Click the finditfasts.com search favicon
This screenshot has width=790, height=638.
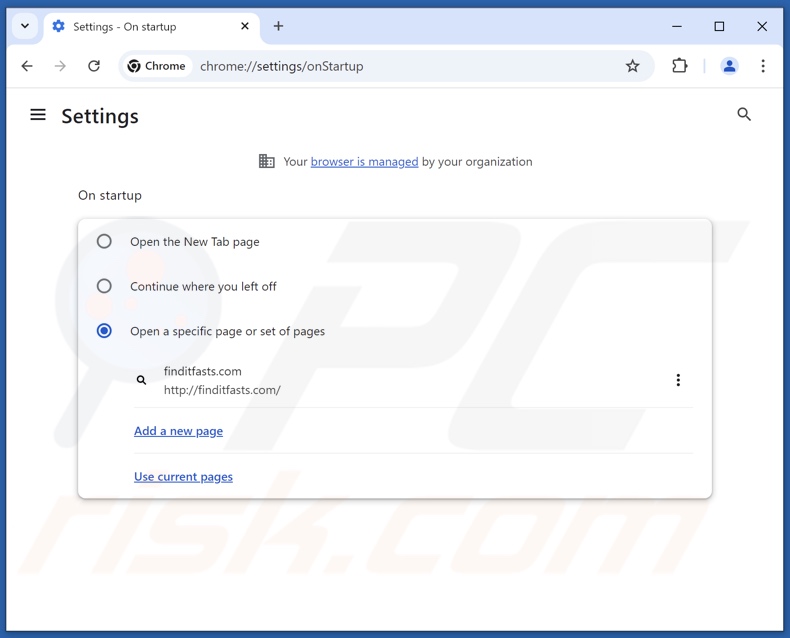(142, 380)
